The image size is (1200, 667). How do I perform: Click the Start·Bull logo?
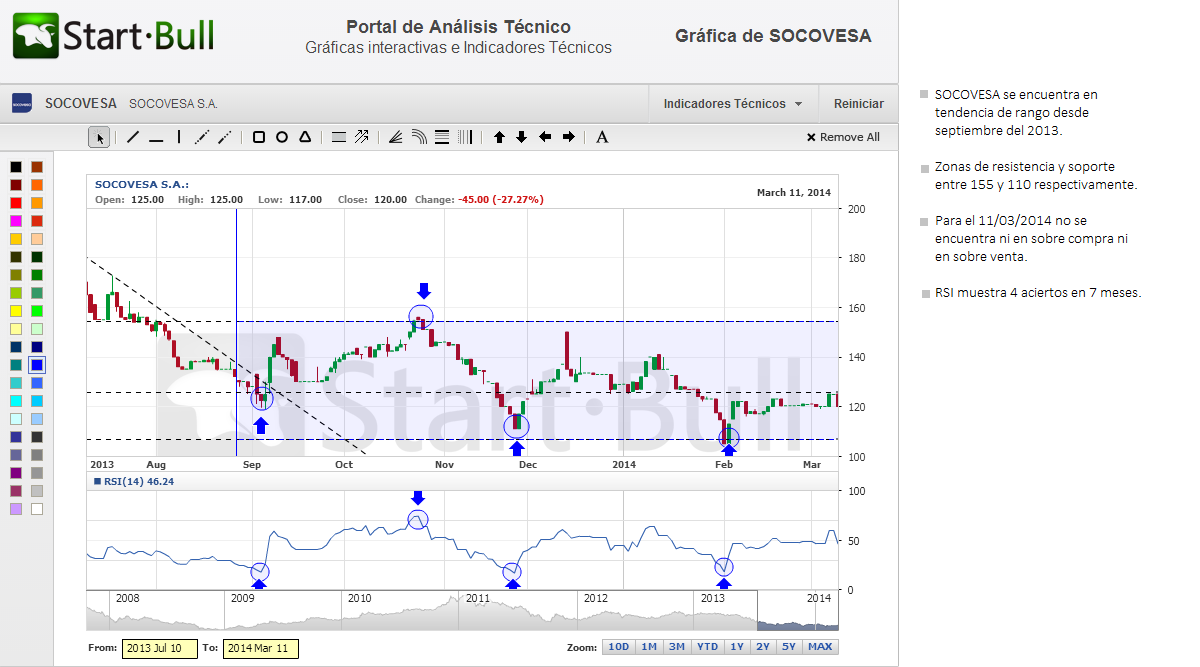(113, 36)
